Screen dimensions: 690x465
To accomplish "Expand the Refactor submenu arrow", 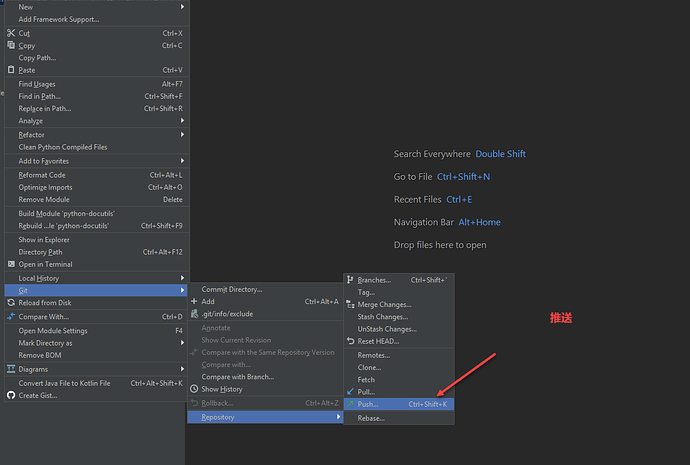I will (182, 134).
